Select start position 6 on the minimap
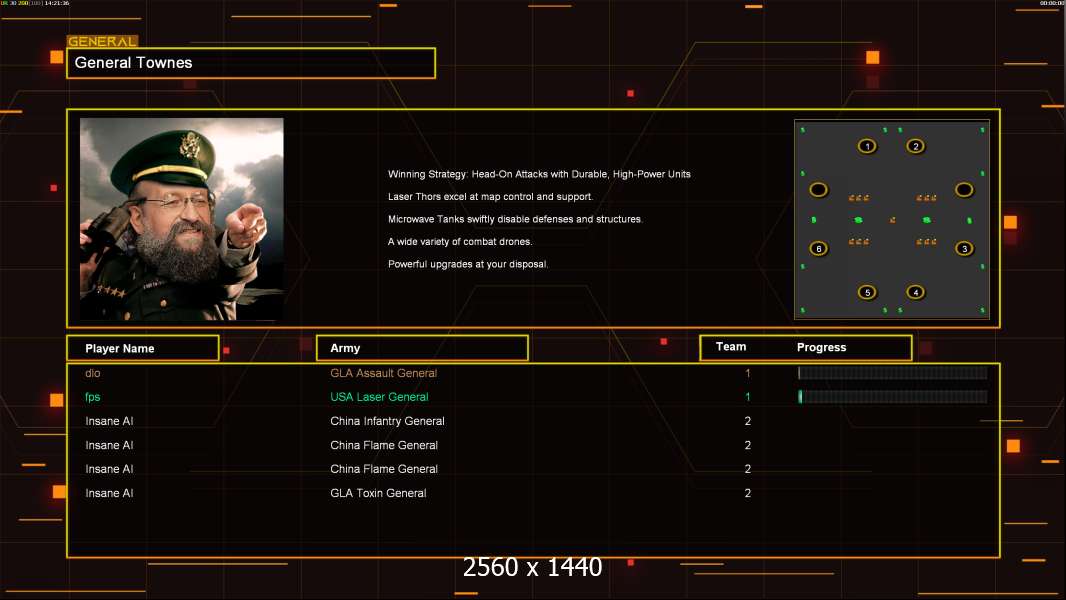1066x600 pixels. [819, 249]
